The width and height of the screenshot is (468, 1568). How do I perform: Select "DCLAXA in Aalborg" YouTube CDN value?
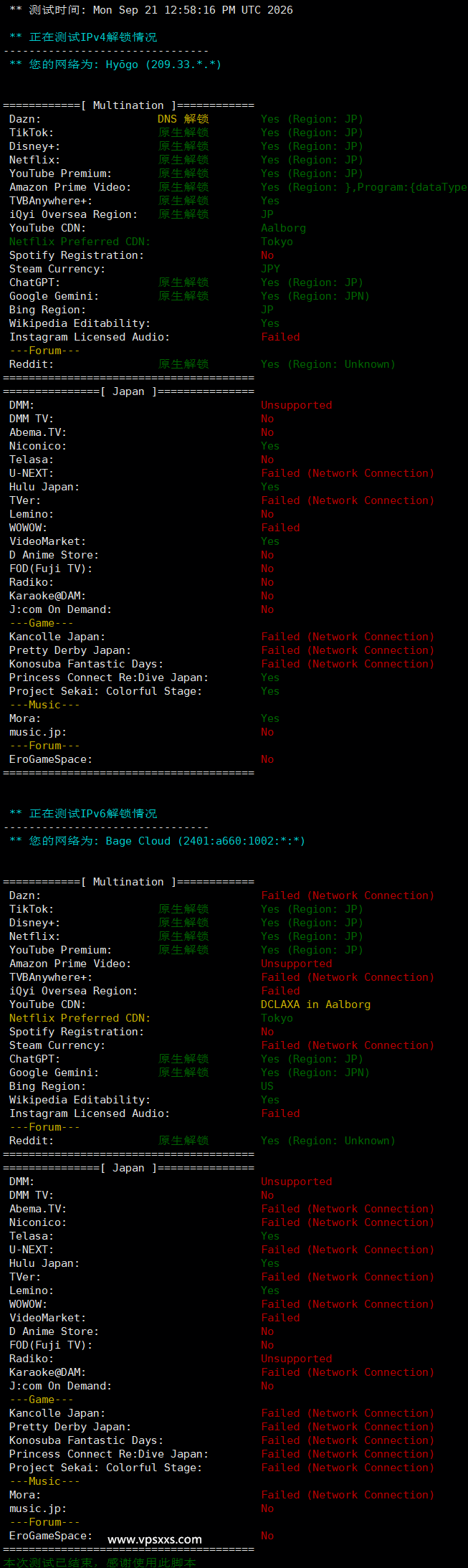point(315,1004)
